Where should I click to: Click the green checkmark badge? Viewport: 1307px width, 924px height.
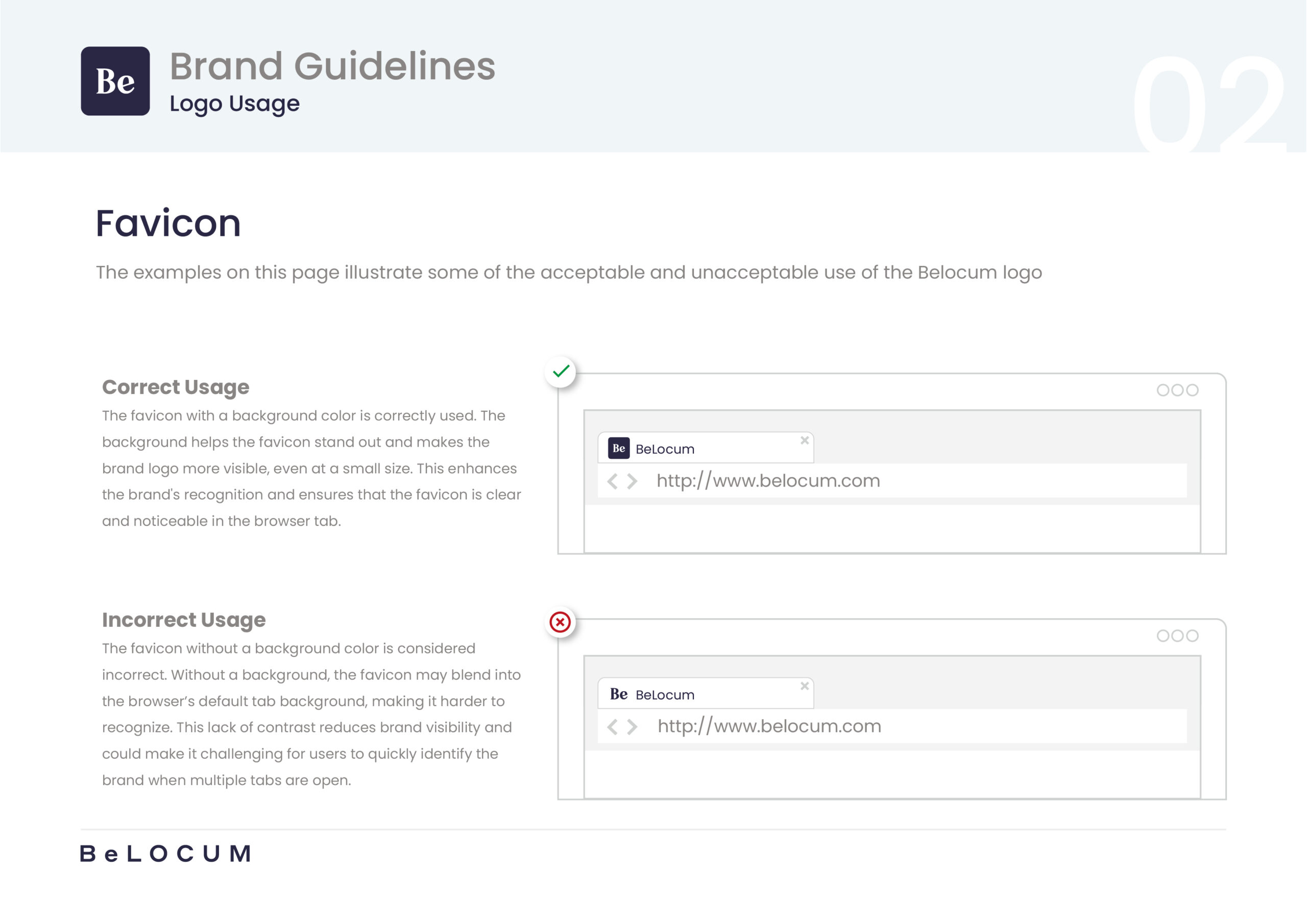(561, 372)
